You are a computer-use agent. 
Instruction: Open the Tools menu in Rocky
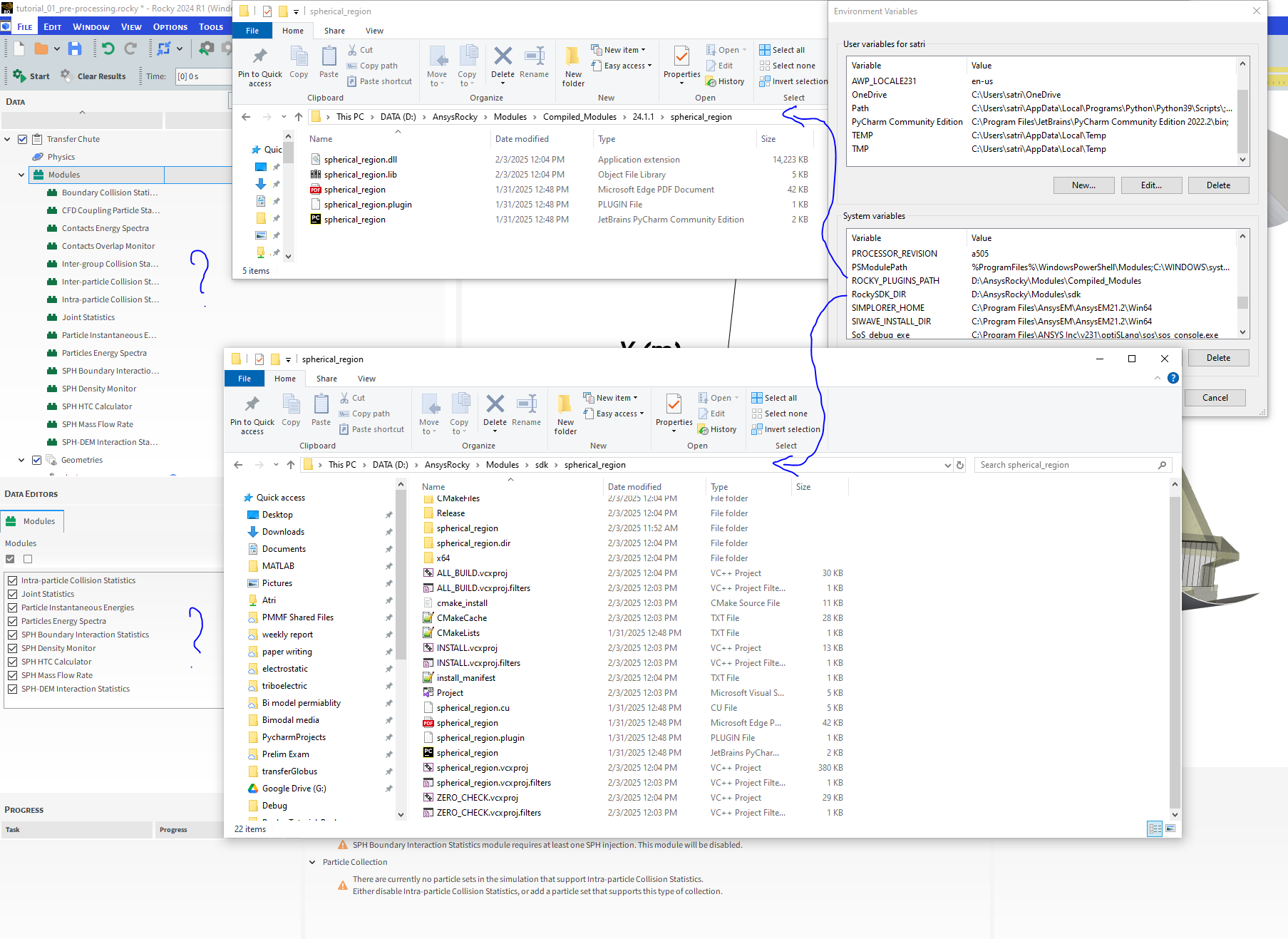(211, 27)
